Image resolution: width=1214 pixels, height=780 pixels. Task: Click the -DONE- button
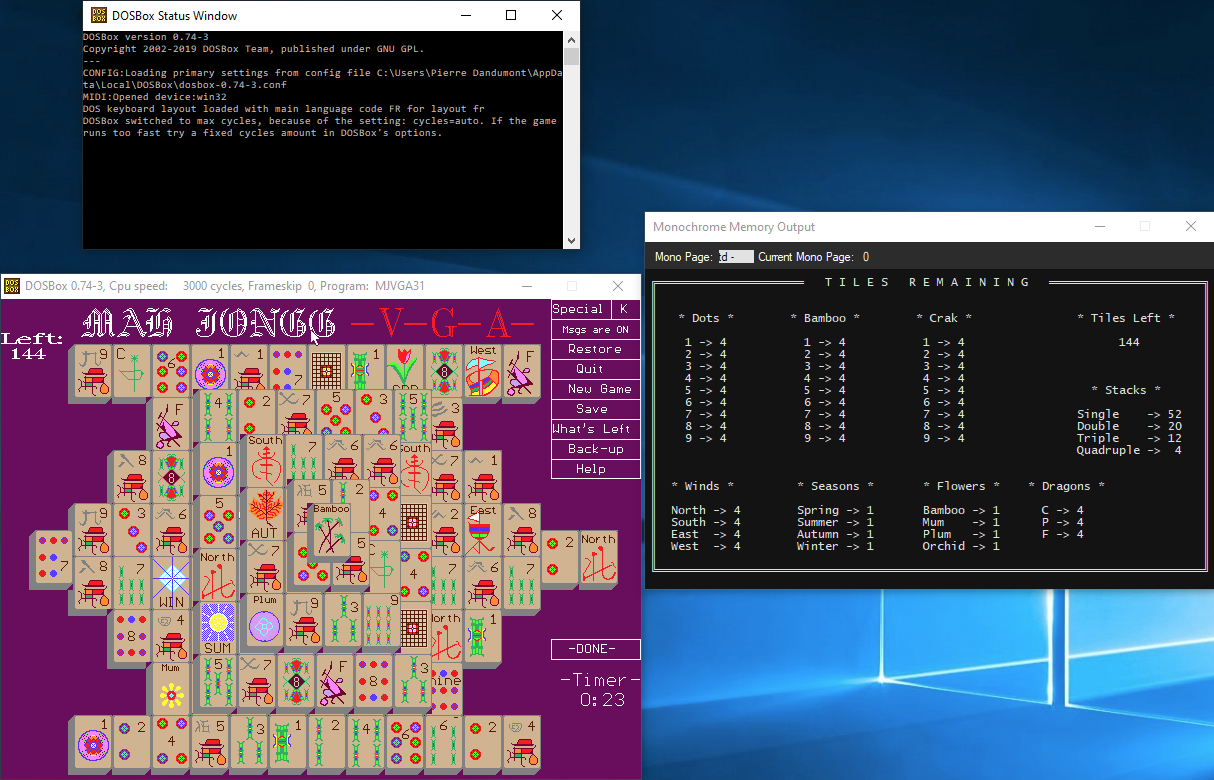point(595,649)
